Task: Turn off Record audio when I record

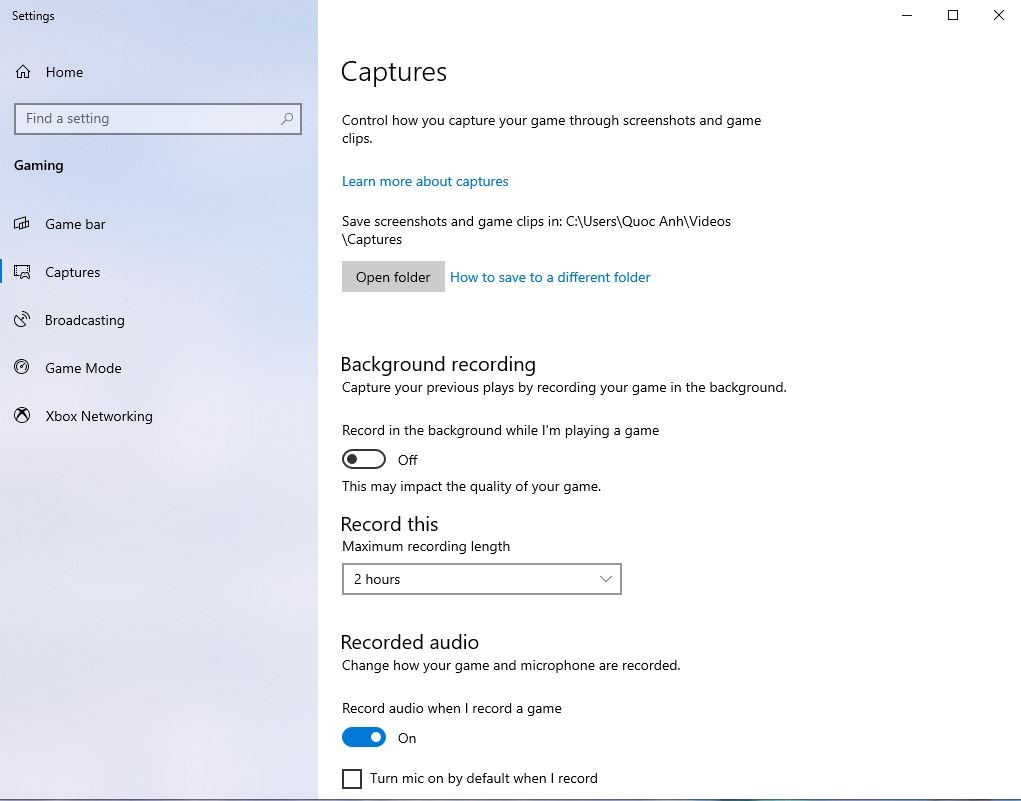Action: coord(363,737)
